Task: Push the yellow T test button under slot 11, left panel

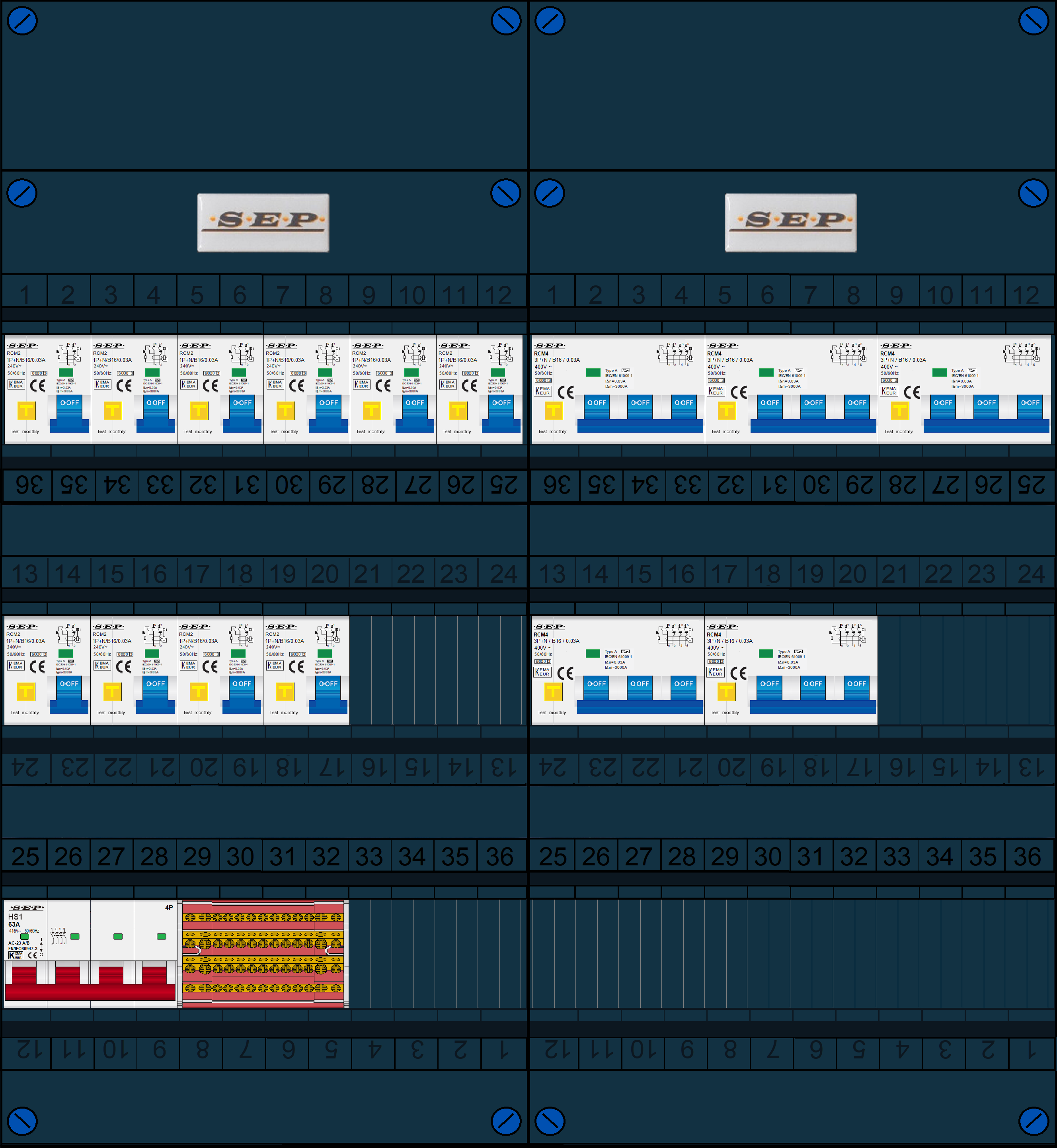Action: tap(458, 410)
